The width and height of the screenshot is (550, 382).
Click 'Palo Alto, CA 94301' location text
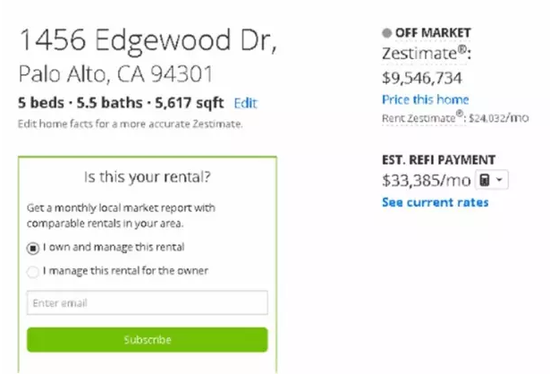pos(116,74)
